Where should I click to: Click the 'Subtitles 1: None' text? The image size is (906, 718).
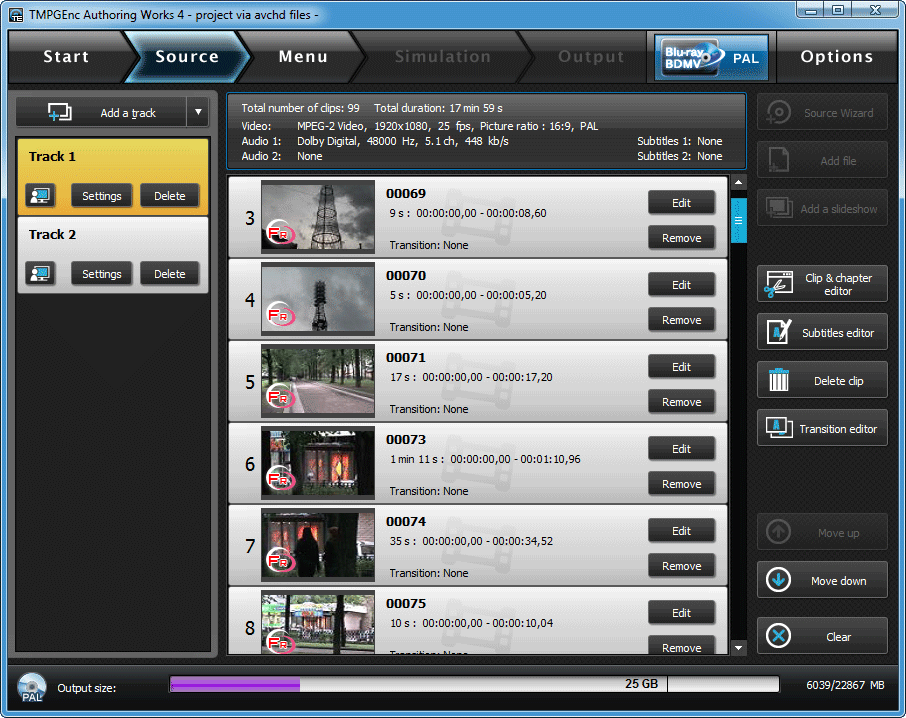click(x=680, y=141)
